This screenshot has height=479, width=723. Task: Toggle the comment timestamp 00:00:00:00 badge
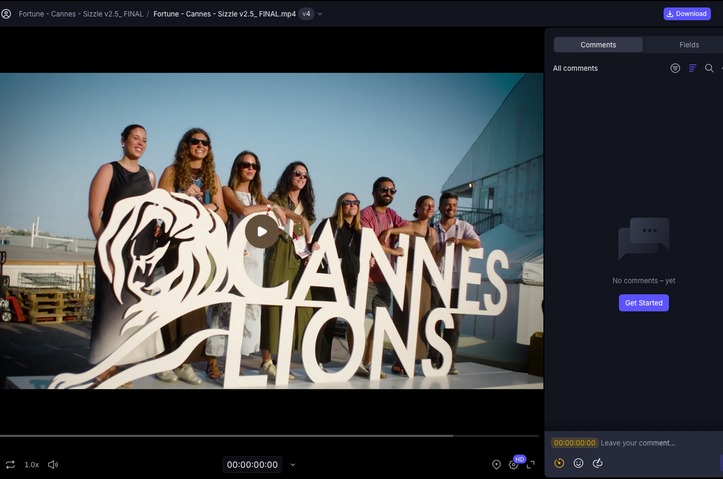[575, 443]
